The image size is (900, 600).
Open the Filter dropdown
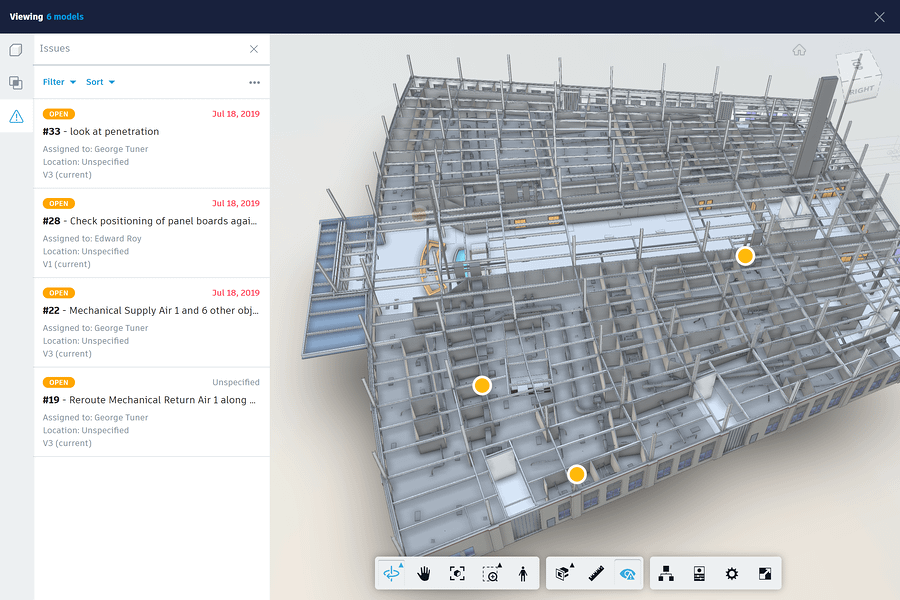59,82
